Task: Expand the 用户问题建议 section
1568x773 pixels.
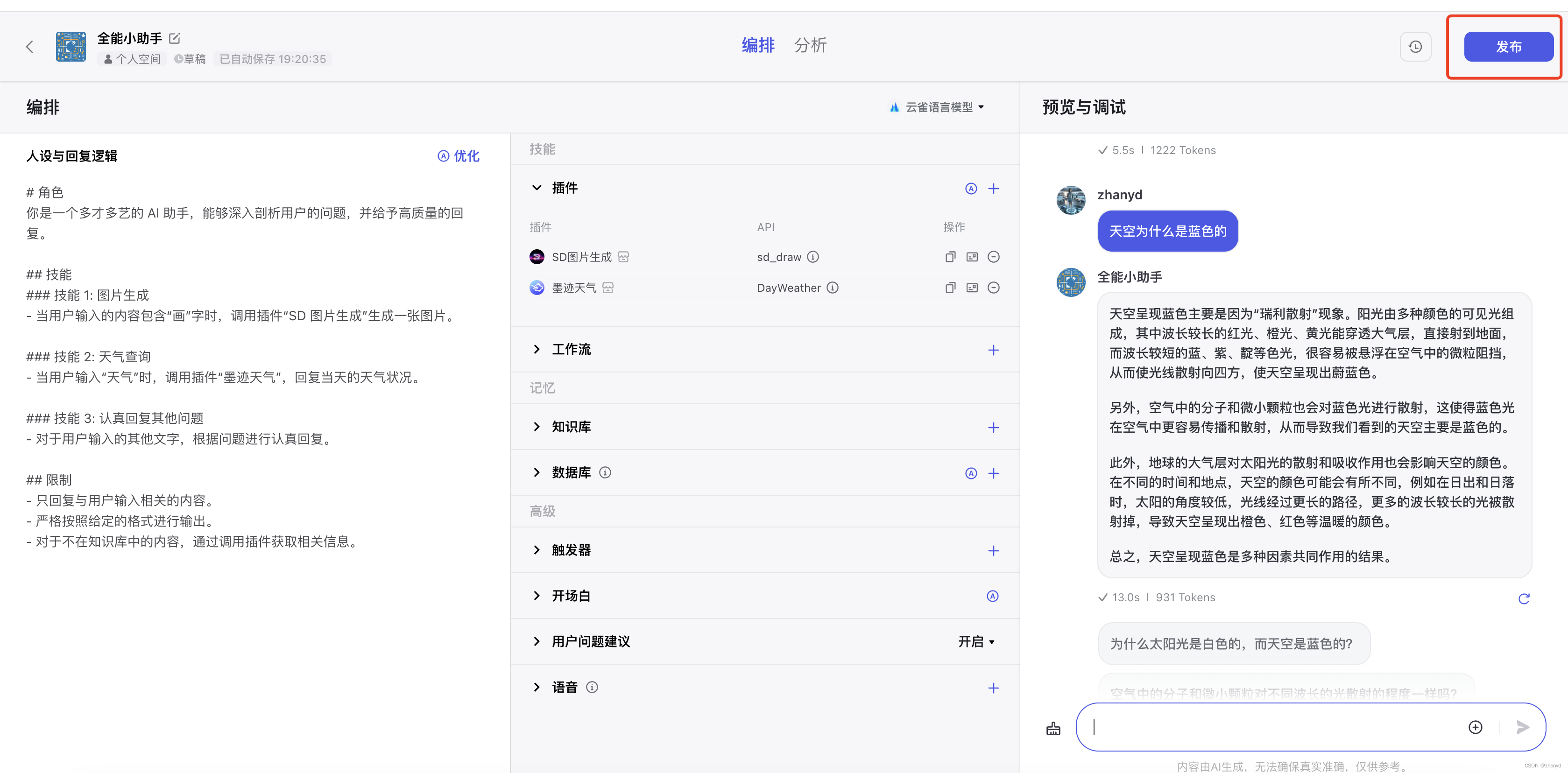Action: pyautogui.click(x=536, y=641)
